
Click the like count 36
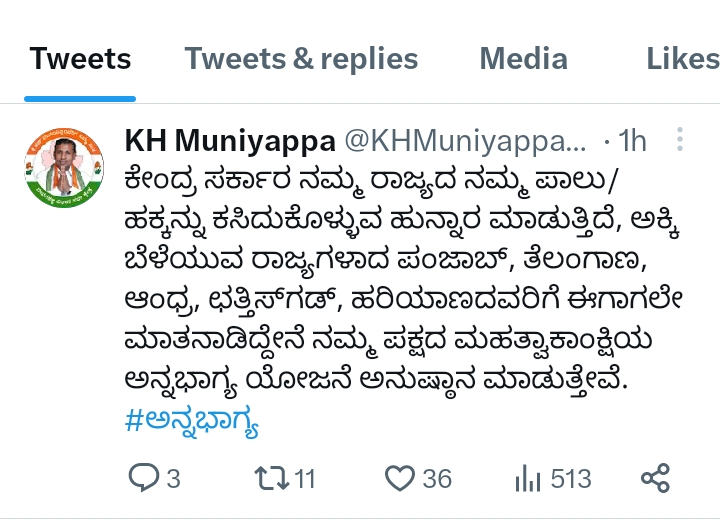click(437, 479)
